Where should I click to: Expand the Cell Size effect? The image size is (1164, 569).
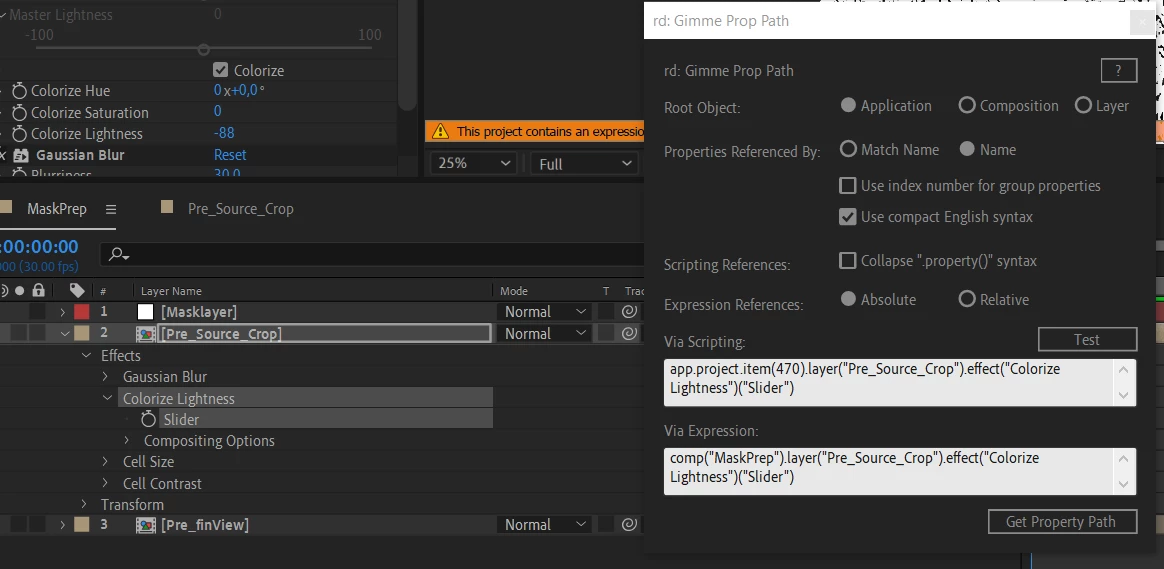(105, 461)
